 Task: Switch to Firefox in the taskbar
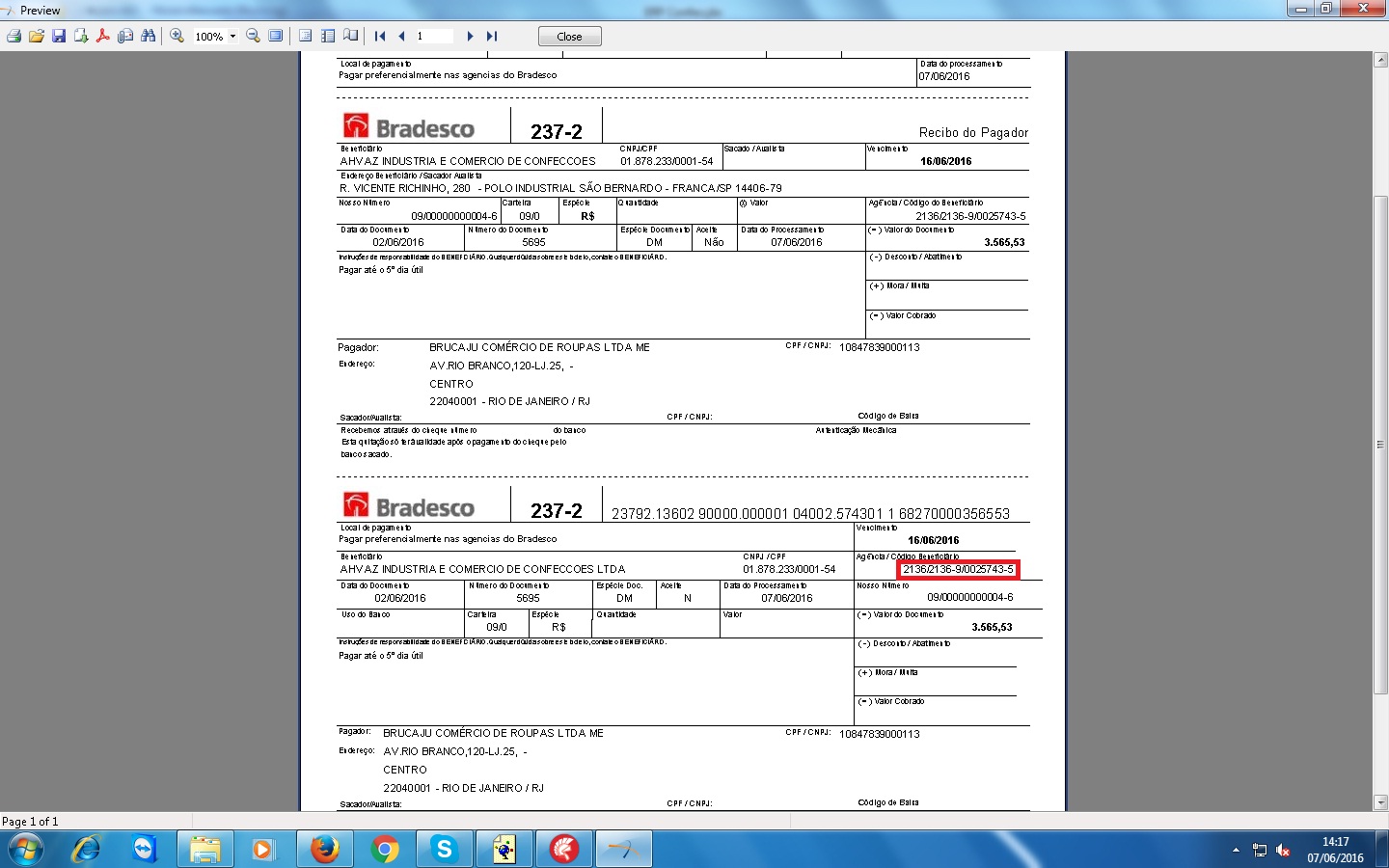point(325,849)
